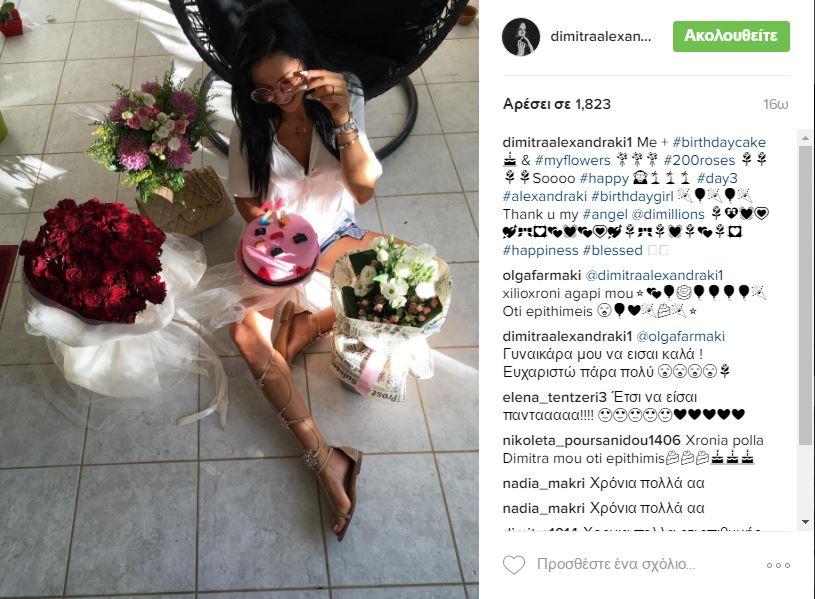Open the dimitraalexandraki profile avatar
Image resolution: width=815 pixels, height=599 pixels.
(x=521, y=36)
